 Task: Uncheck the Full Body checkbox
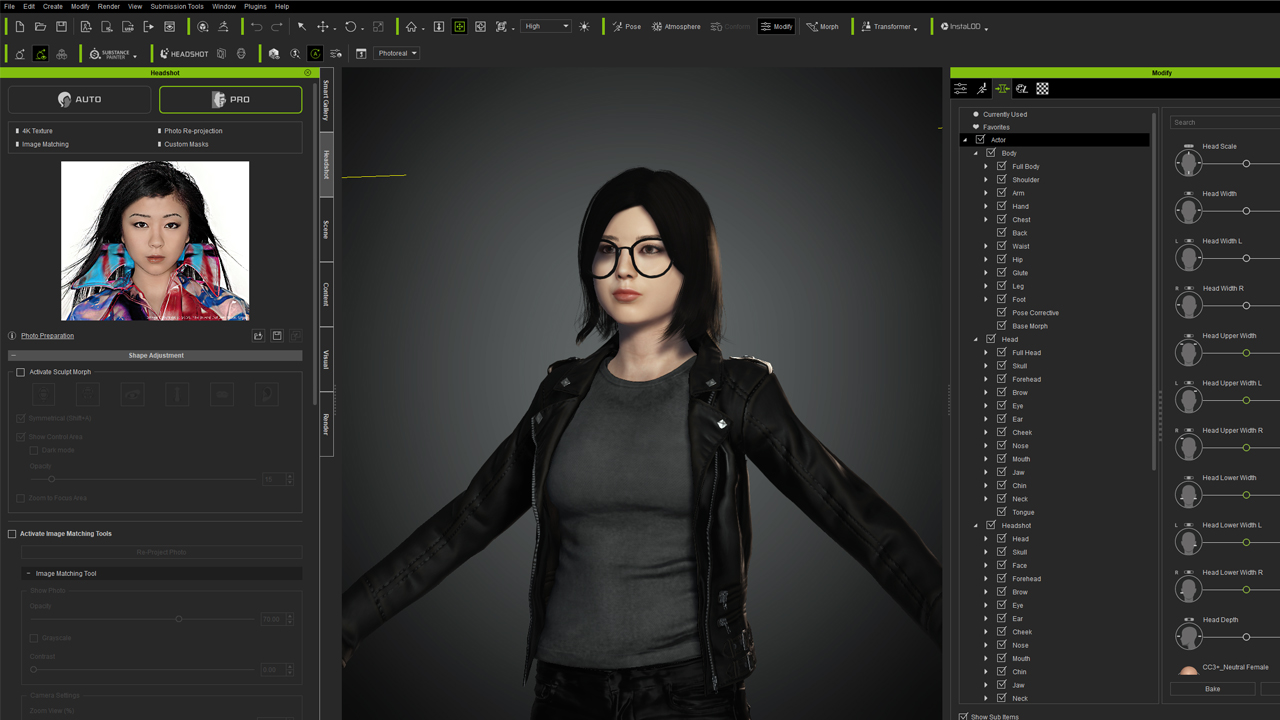point(1001,167)
